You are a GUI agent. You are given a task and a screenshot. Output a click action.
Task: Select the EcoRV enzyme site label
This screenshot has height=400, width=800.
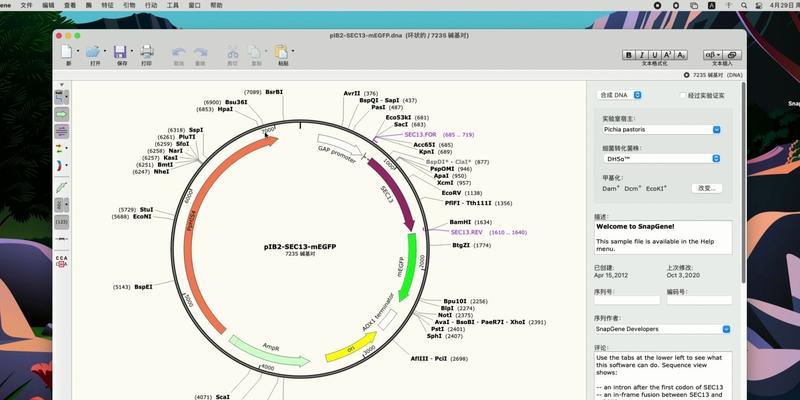tap(451, 193)
